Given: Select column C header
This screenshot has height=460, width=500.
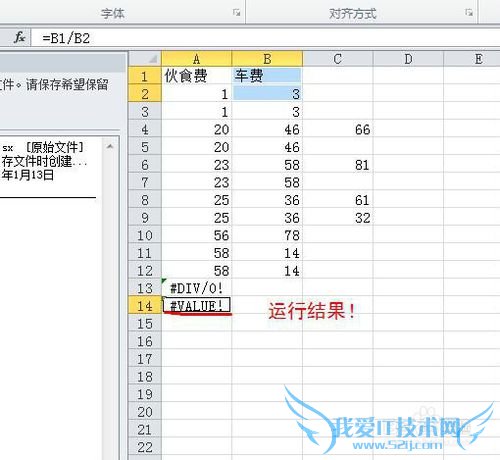Looking at the screenshot, I should pos(338,59).
